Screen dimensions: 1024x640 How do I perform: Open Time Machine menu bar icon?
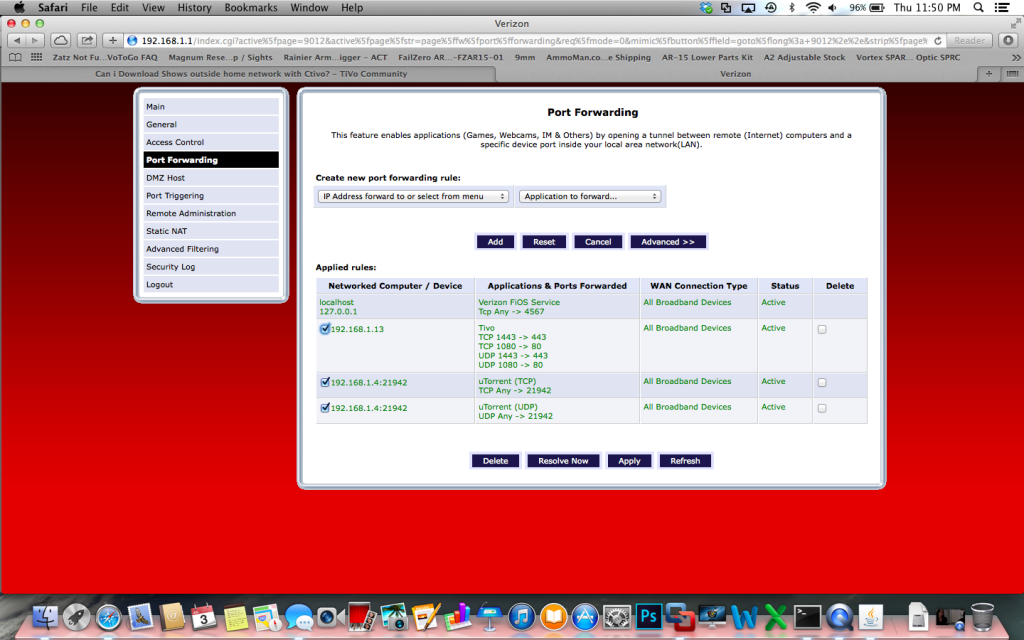click(771, 8)
